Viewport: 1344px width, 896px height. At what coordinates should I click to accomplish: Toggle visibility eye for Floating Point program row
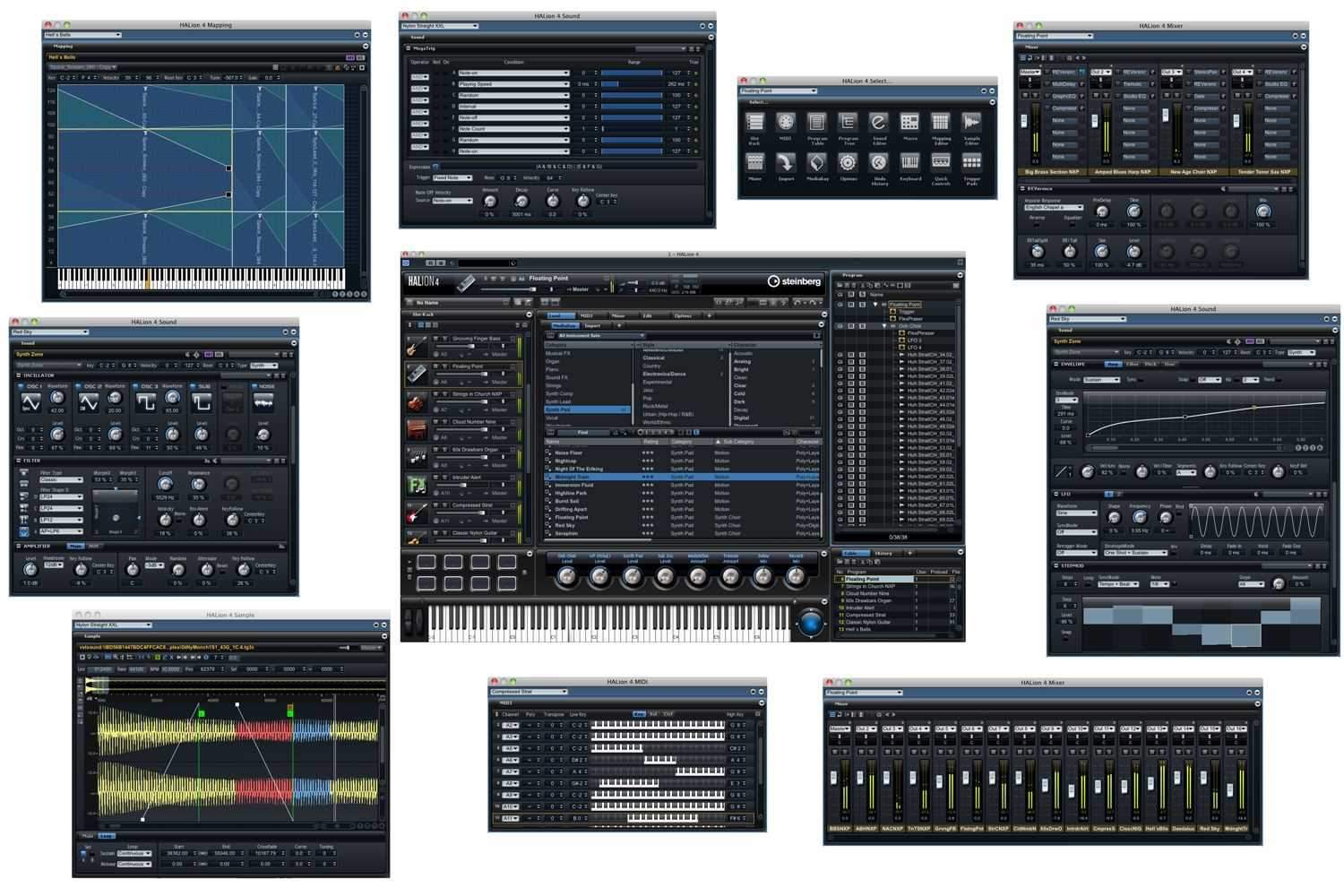click(x=840, y=305)
